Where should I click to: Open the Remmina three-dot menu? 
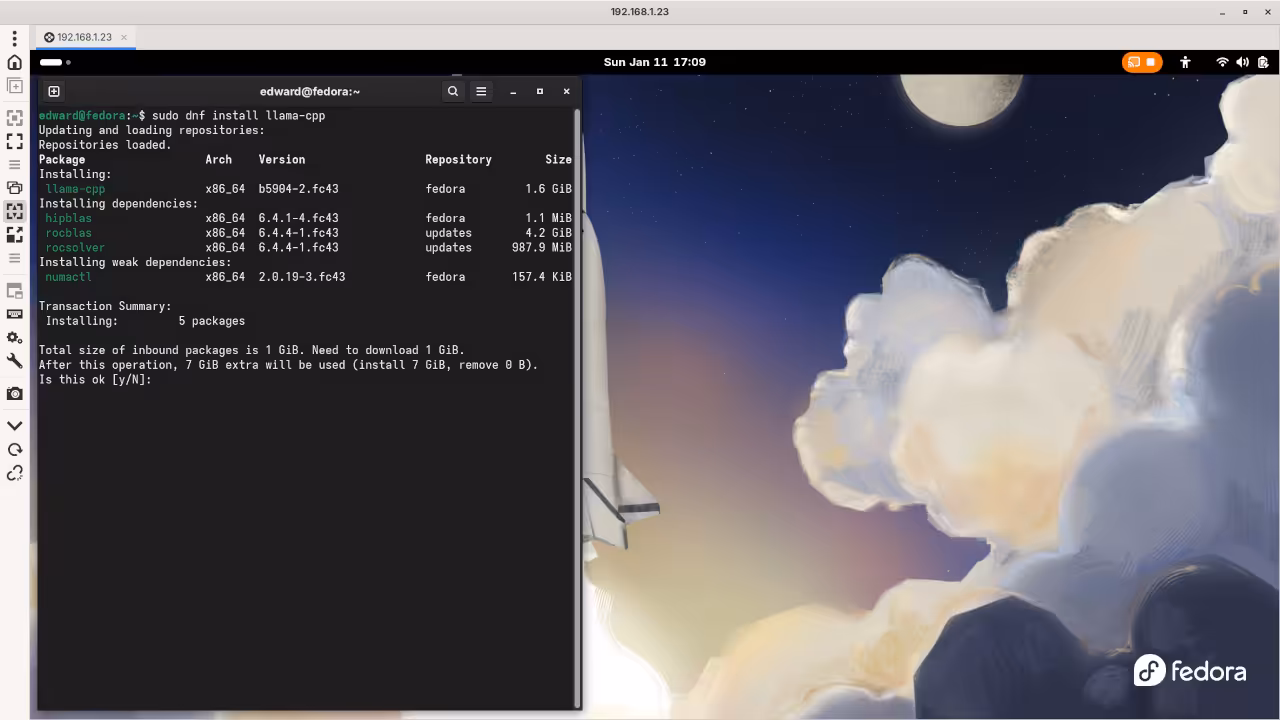[14, 37]
